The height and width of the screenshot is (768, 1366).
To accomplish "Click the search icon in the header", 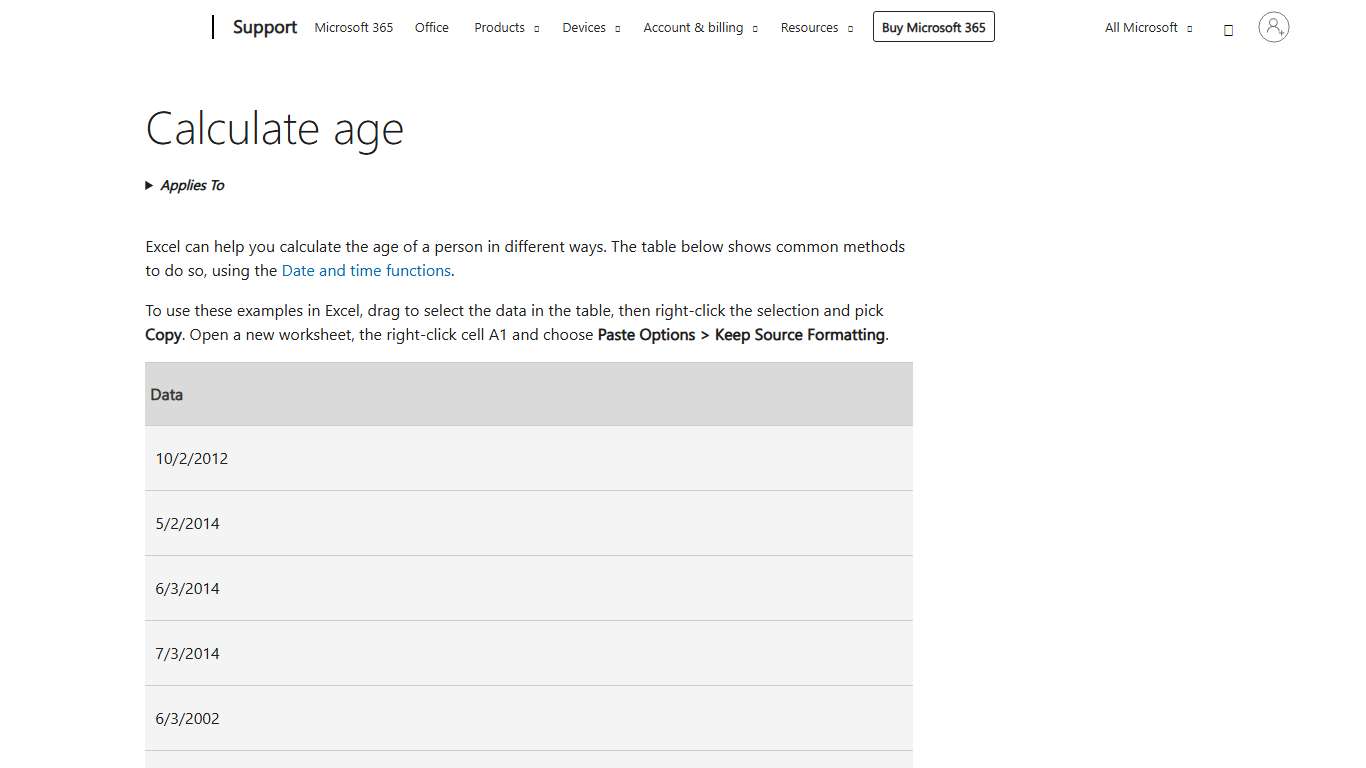I will pyautogui.click(x=1228, y=29).
